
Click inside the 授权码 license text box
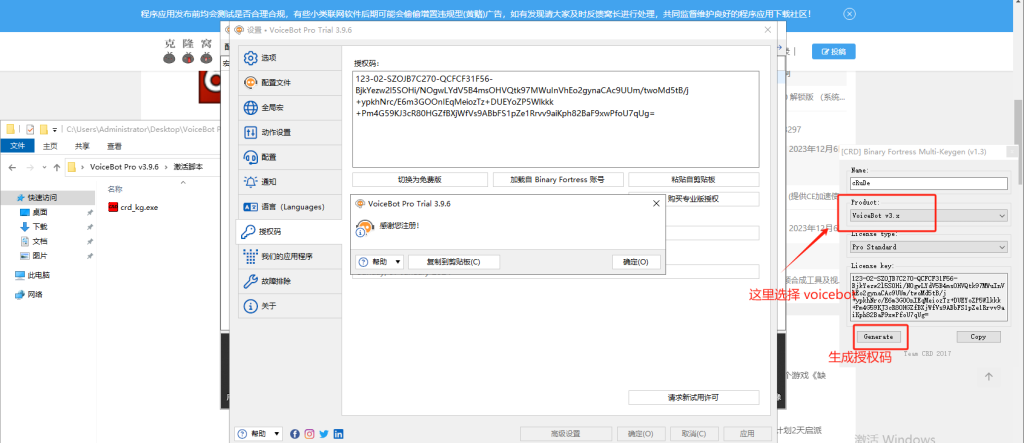pyautogui.click(x=556, y=119)
